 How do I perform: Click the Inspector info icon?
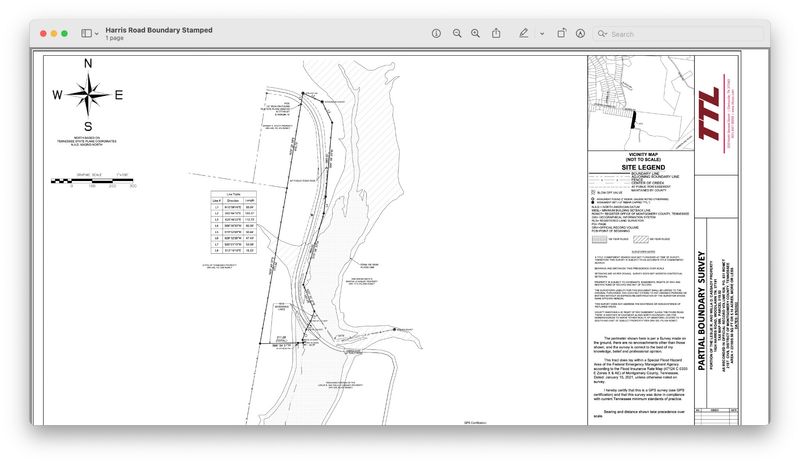(x=436, y=33)
